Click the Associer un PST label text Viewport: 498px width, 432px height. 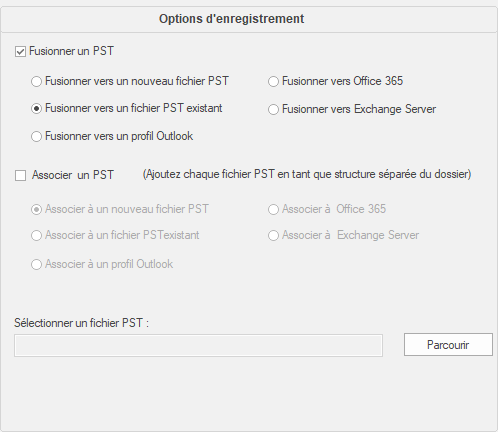tap(73, 175)
